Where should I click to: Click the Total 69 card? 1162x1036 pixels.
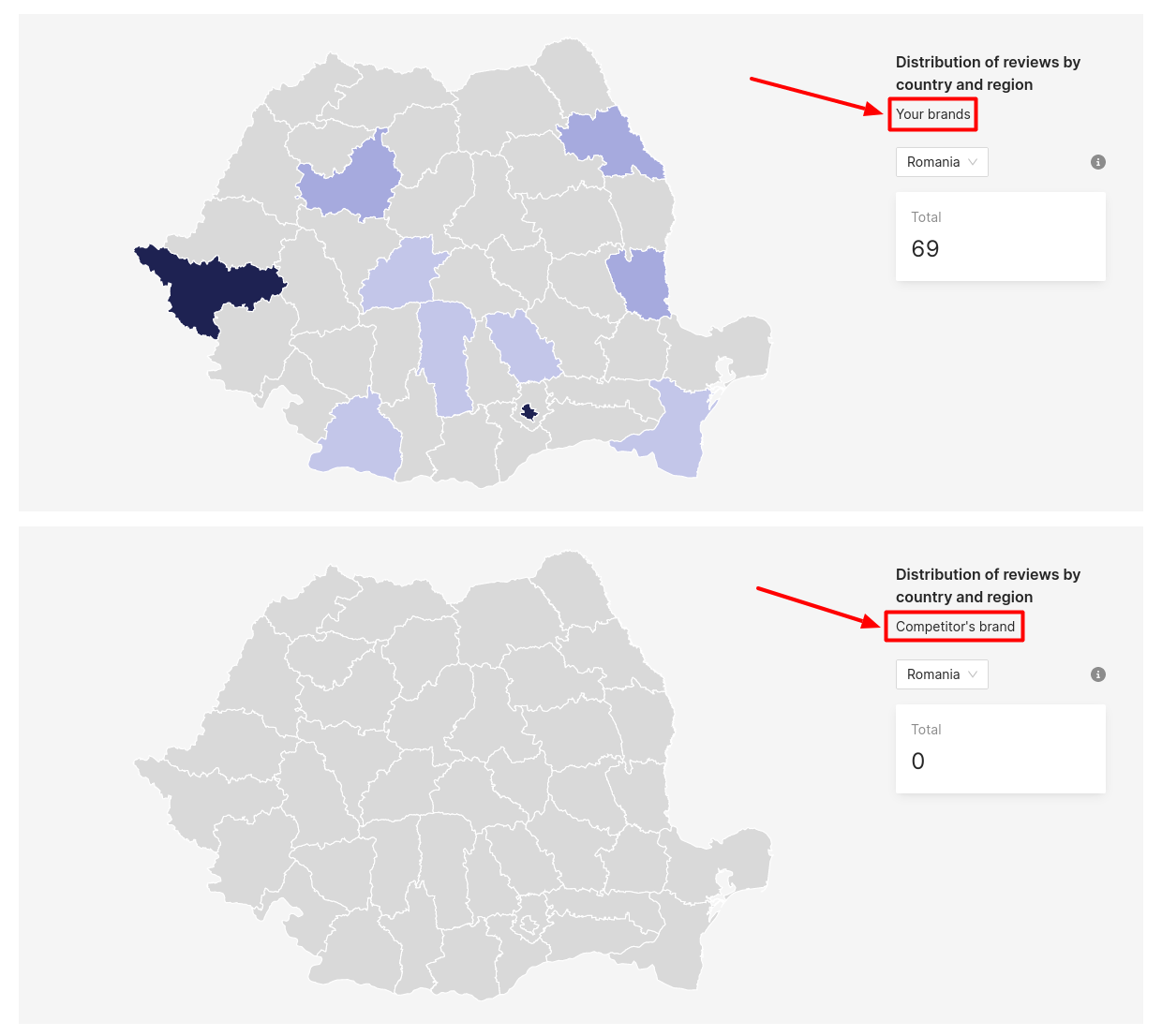[1001, 236]
